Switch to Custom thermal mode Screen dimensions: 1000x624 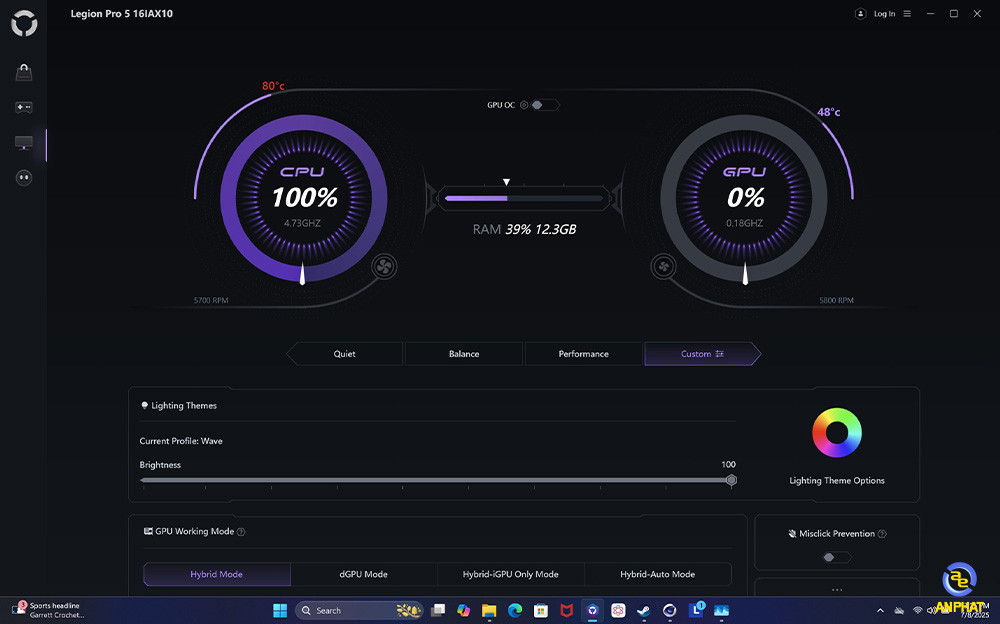pyautogui.click(x=703, y=354)
